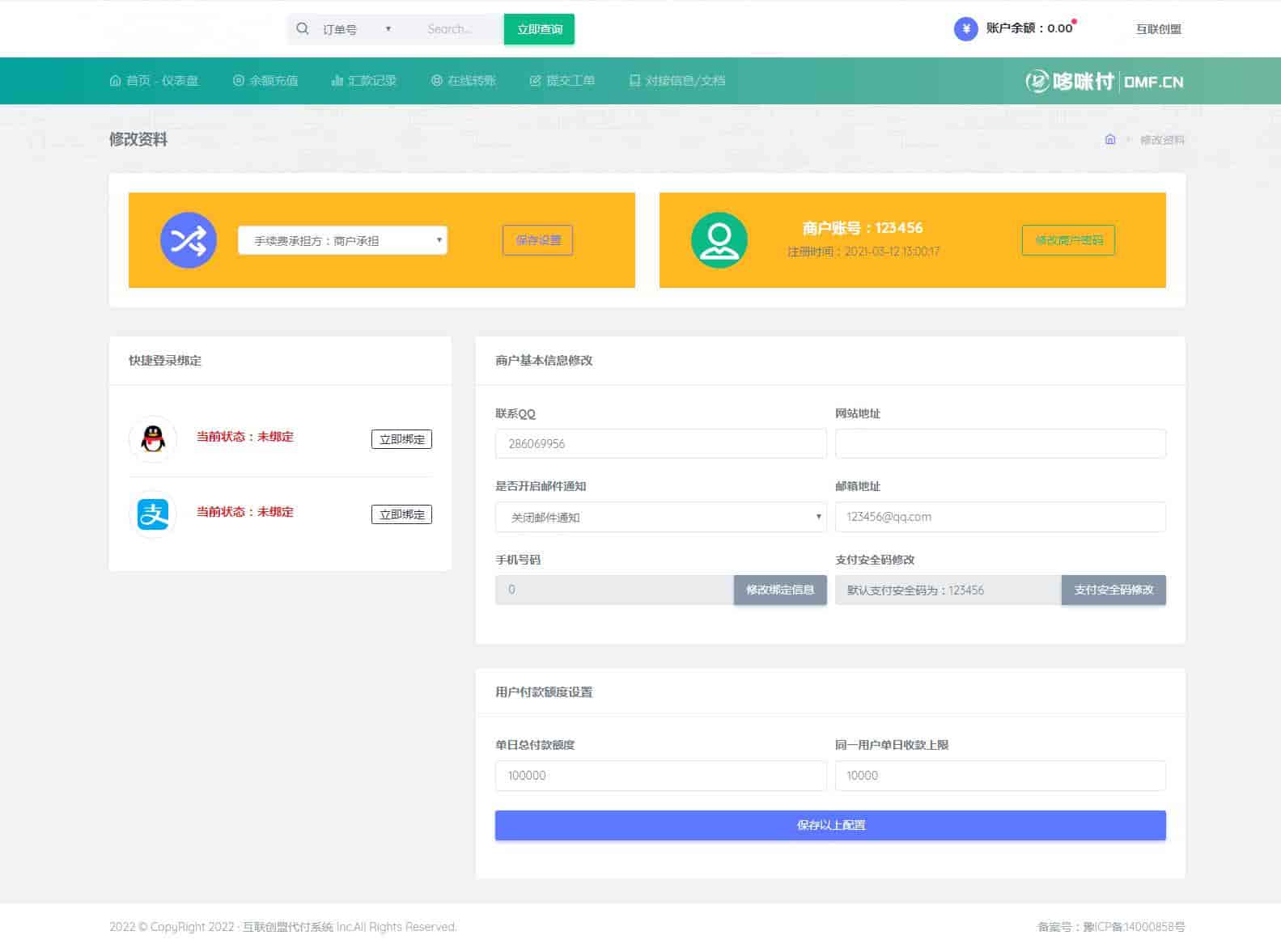Open 对接信息/文档 in the navigation bar
1281x952 pixels.
[677, 81]
